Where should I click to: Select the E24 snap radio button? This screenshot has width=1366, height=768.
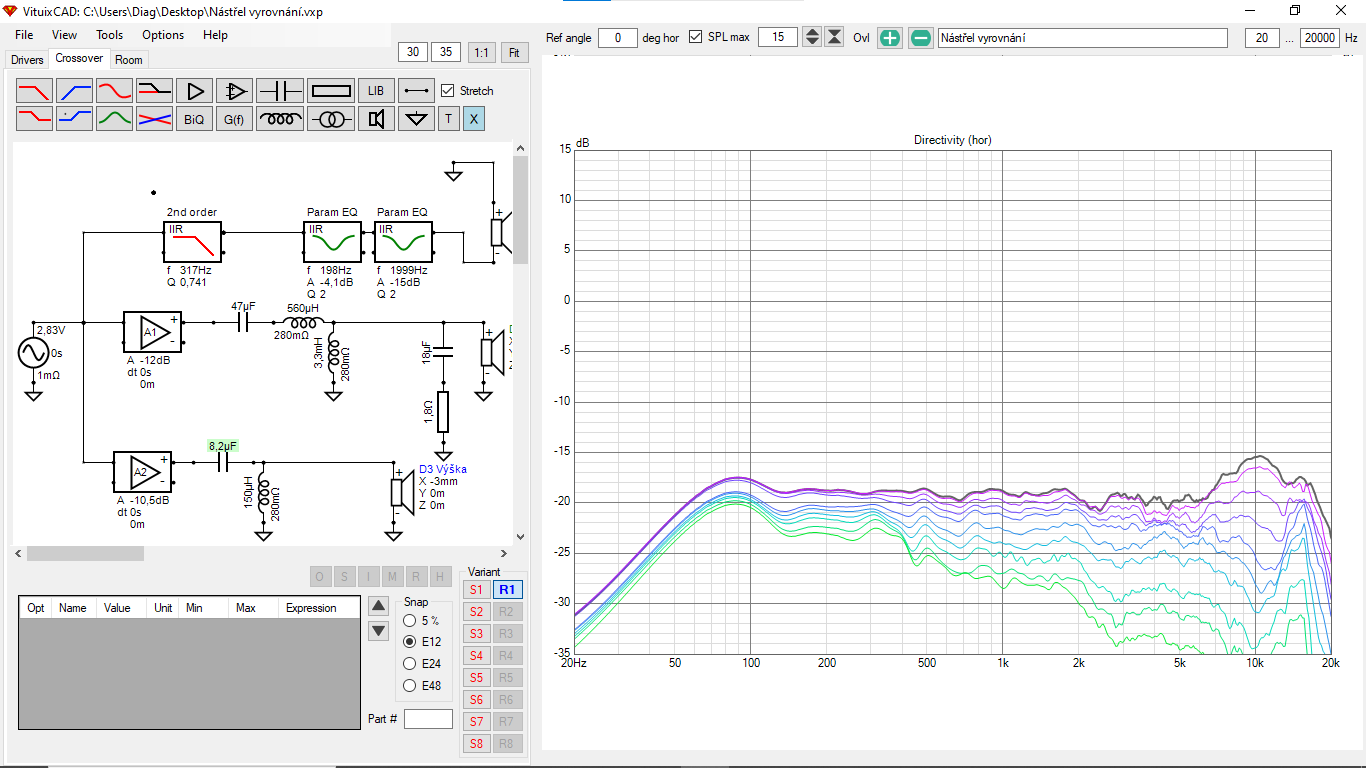pyautogui.click(x=410, y=663)
